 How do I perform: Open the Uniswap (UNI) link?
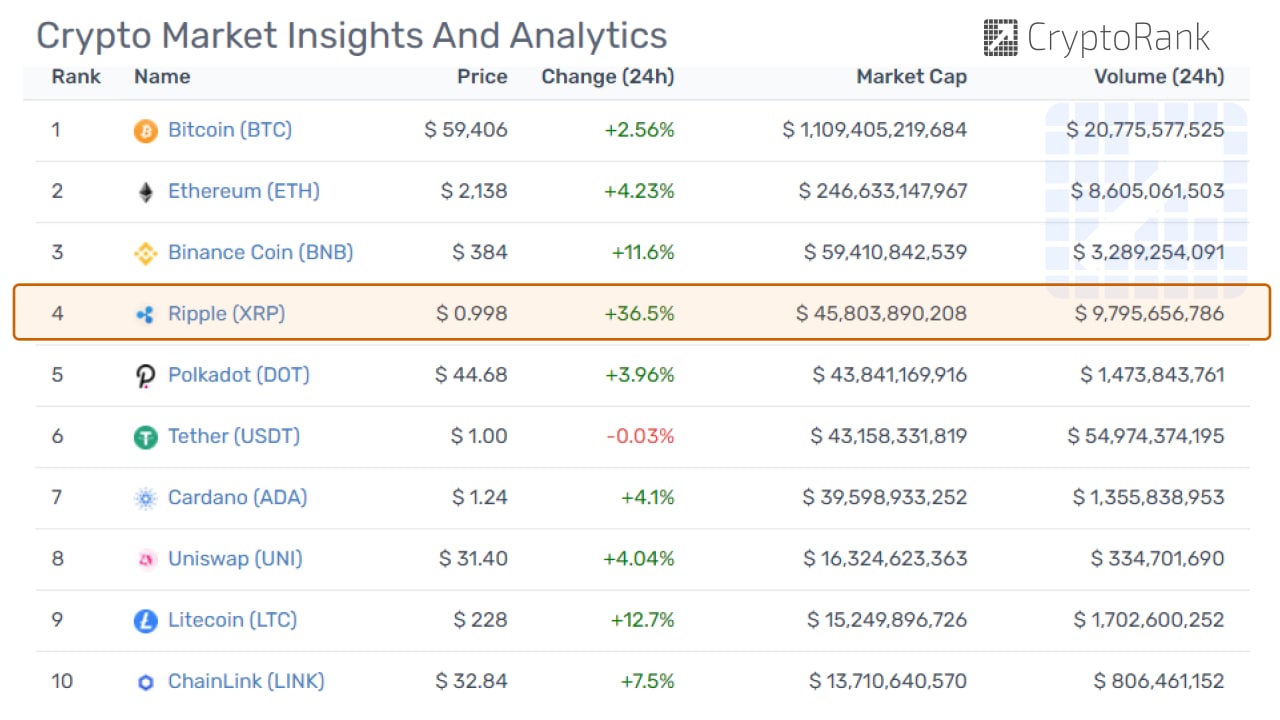[x=235, y=558]
